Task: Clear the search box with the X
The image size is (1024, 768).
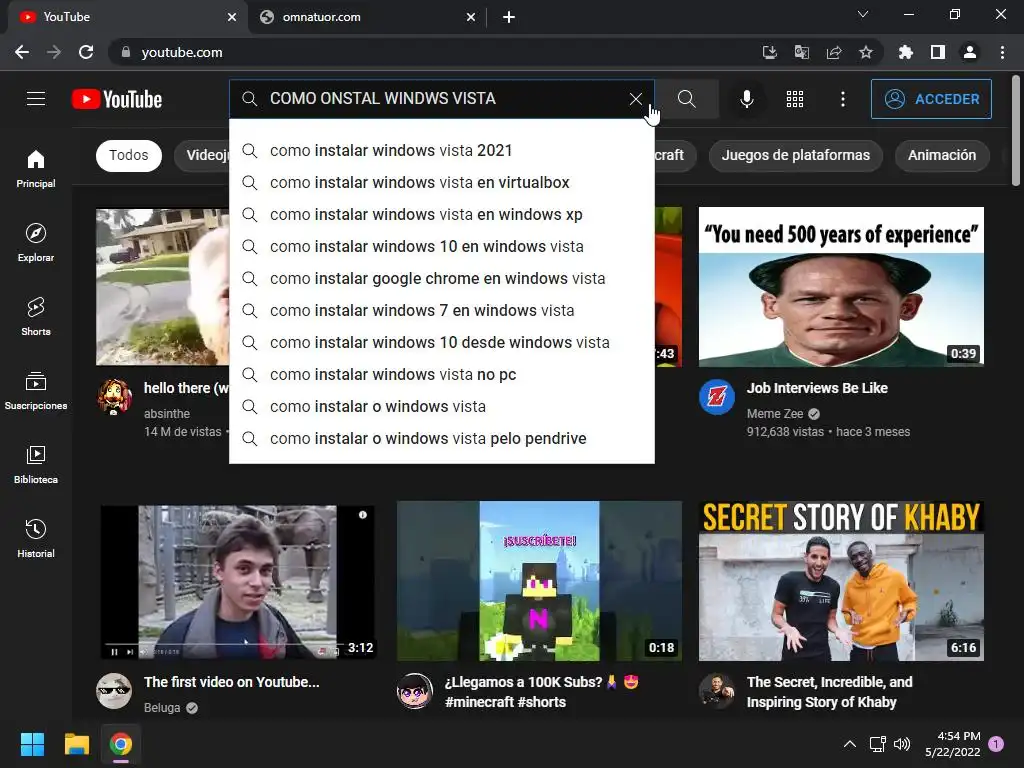Action: click(635, 99)
